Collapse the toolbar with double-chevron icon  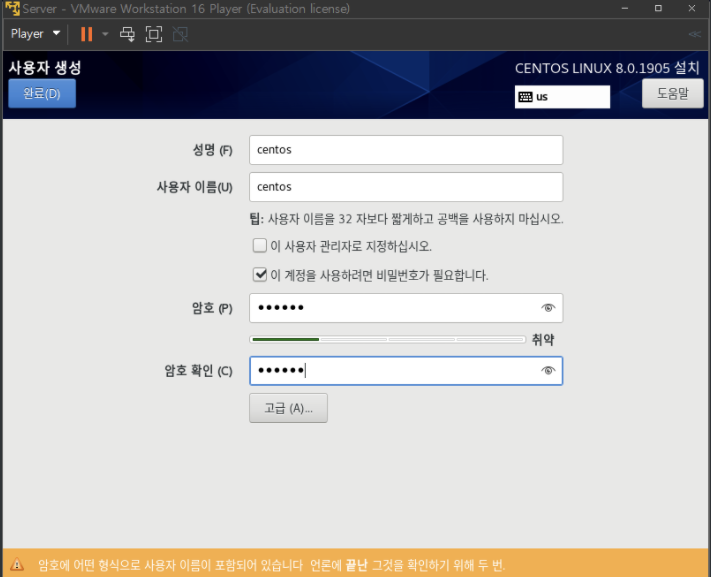point(695,34)
